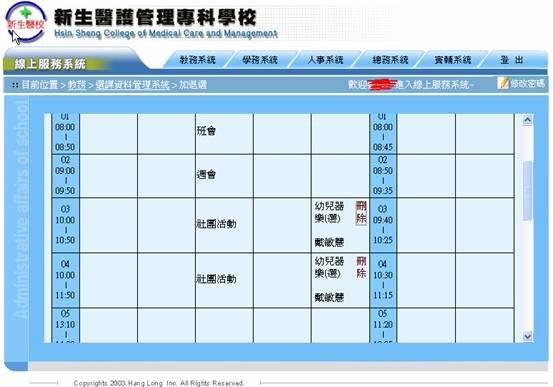Open the 教務系統 tab
This screenshot has width=553, height=387.
(198, 60)
